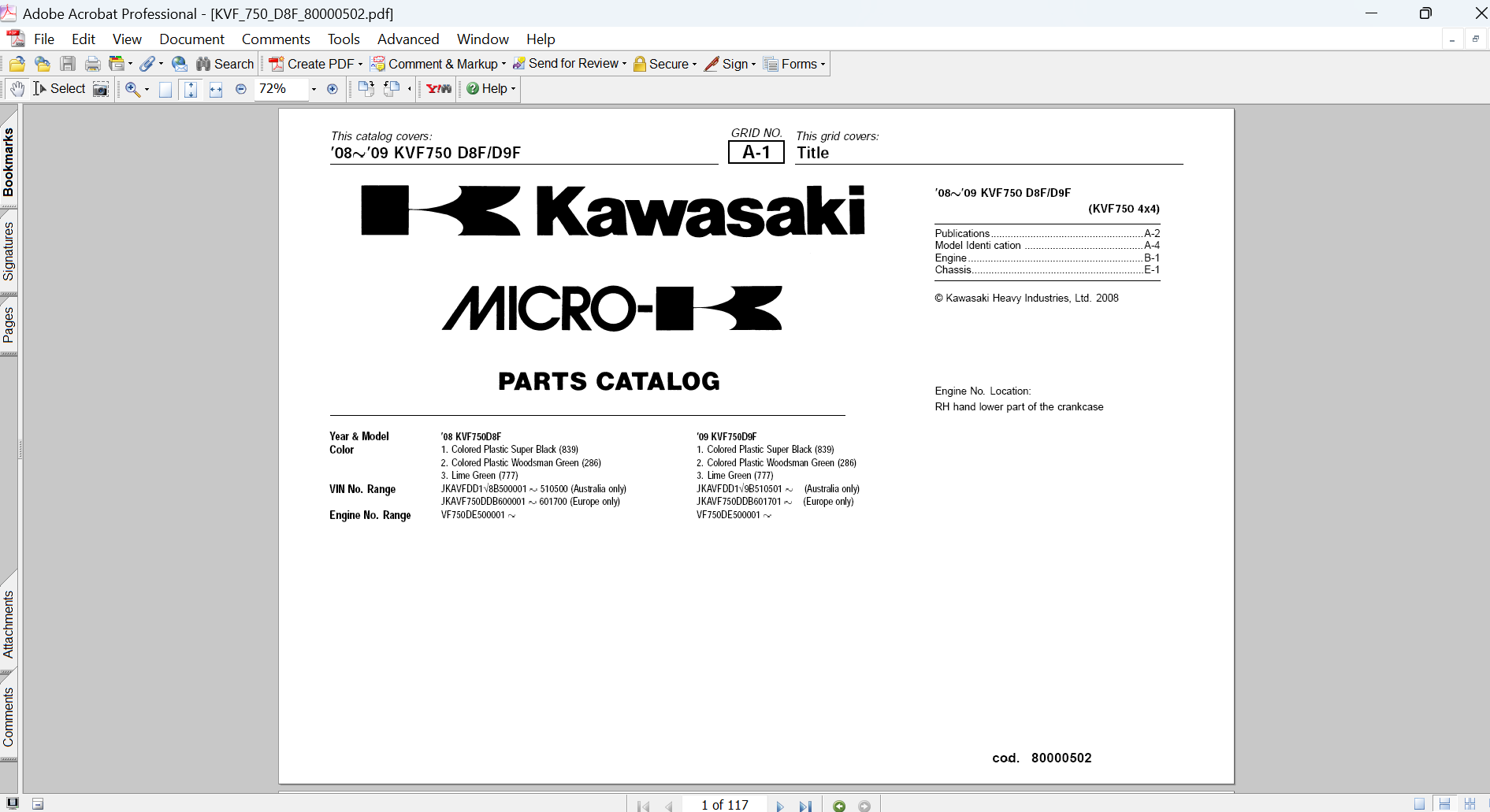Expand the Create PDF dropdown
Image resolution: width=1490 pixels, height=812 pixels.
pos(360,65)
